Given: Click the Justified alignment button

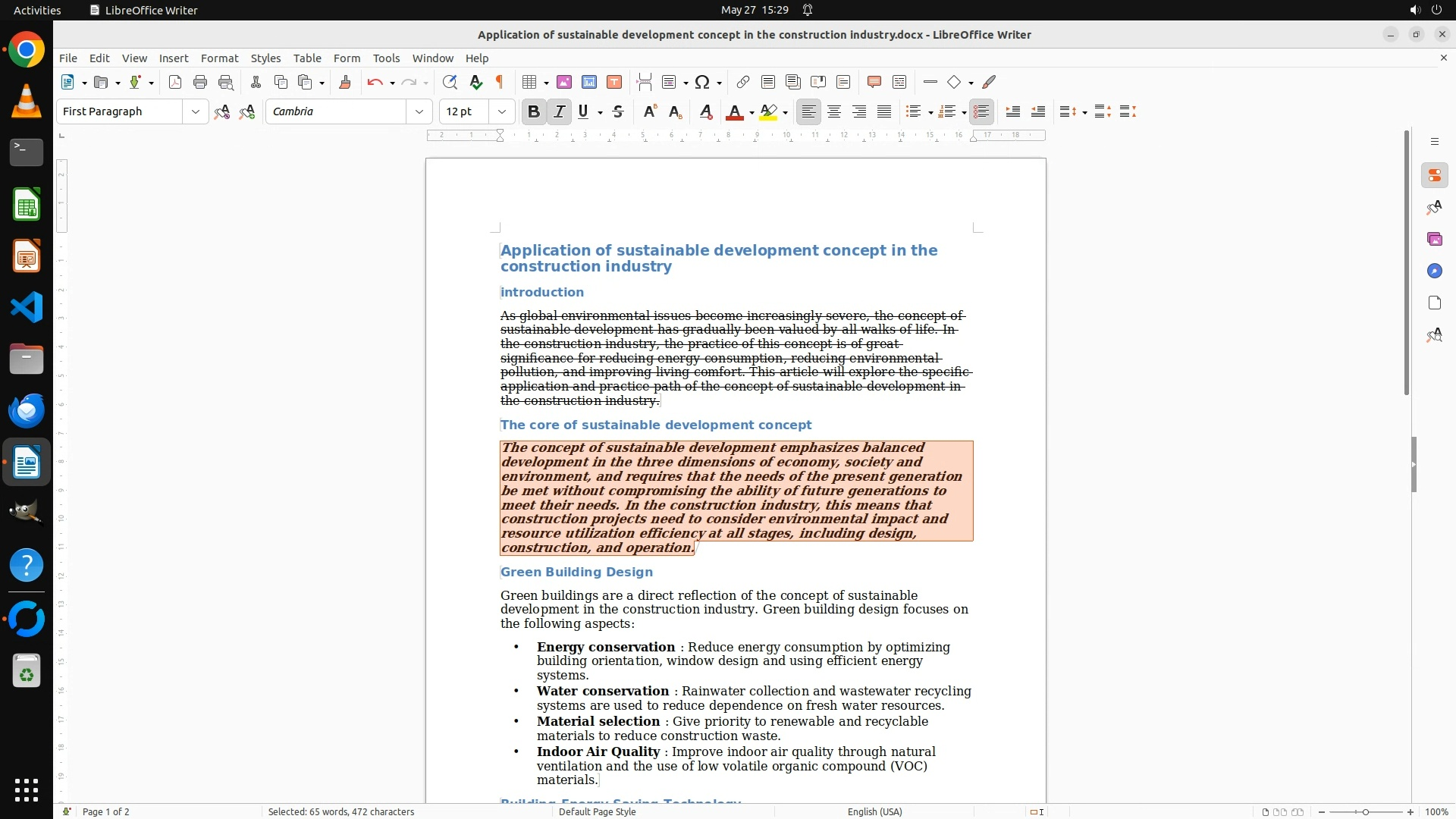Looking at the screenshot, I should pos(884,112).
